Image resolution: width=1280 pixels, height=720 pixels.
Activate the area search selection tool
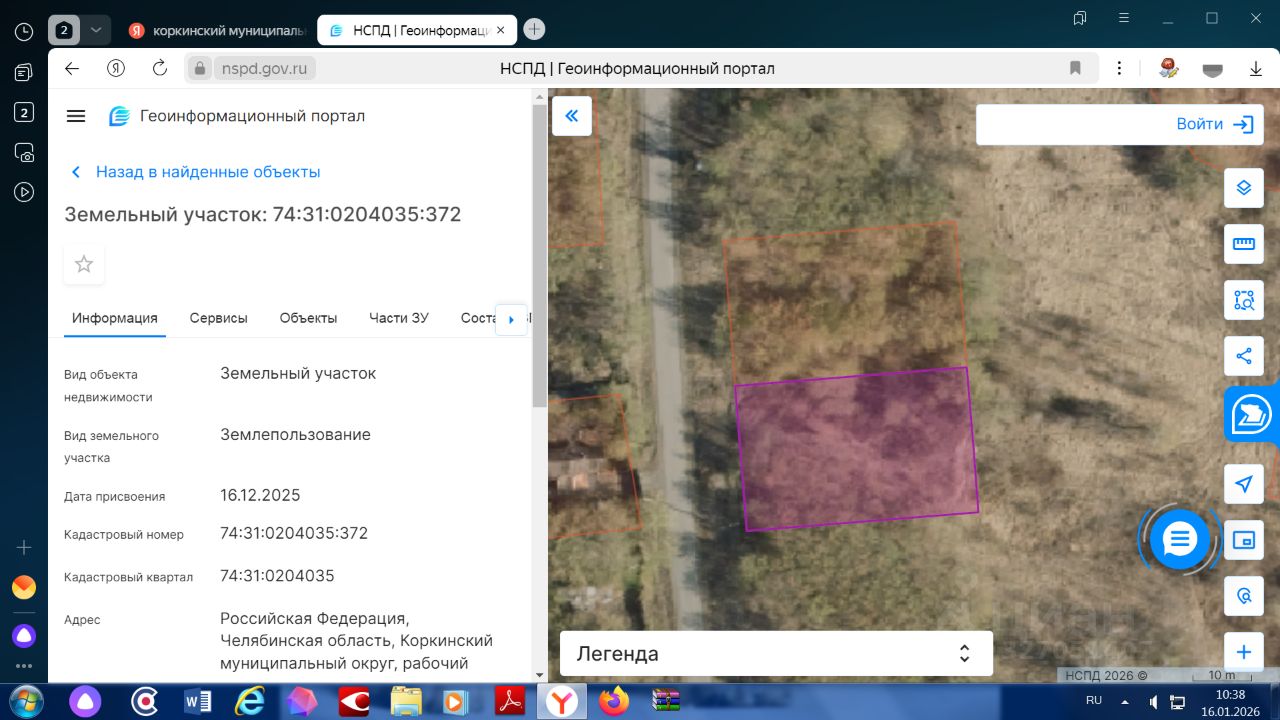(x=1244, y=299)
